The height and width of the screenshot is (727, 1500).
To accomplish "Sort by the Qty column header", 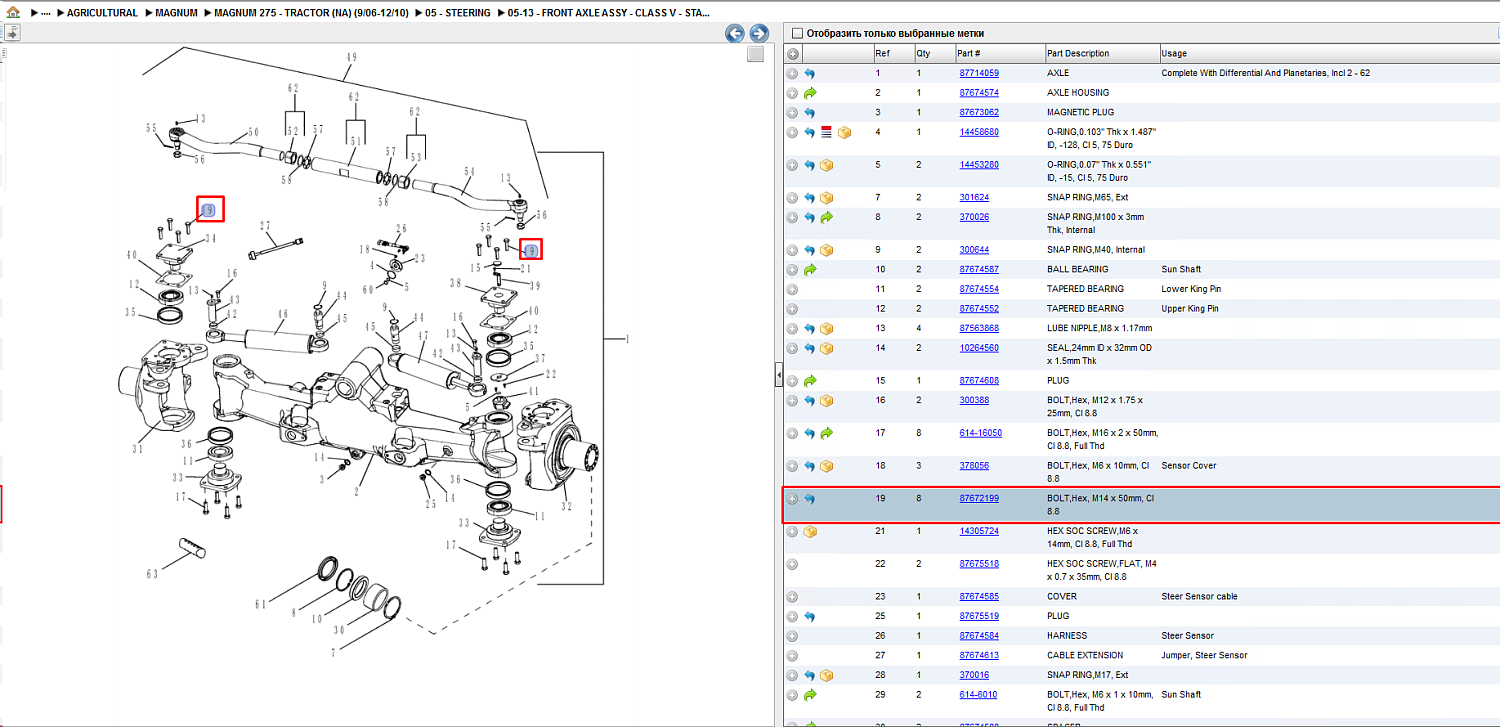I will click(933, 54).
